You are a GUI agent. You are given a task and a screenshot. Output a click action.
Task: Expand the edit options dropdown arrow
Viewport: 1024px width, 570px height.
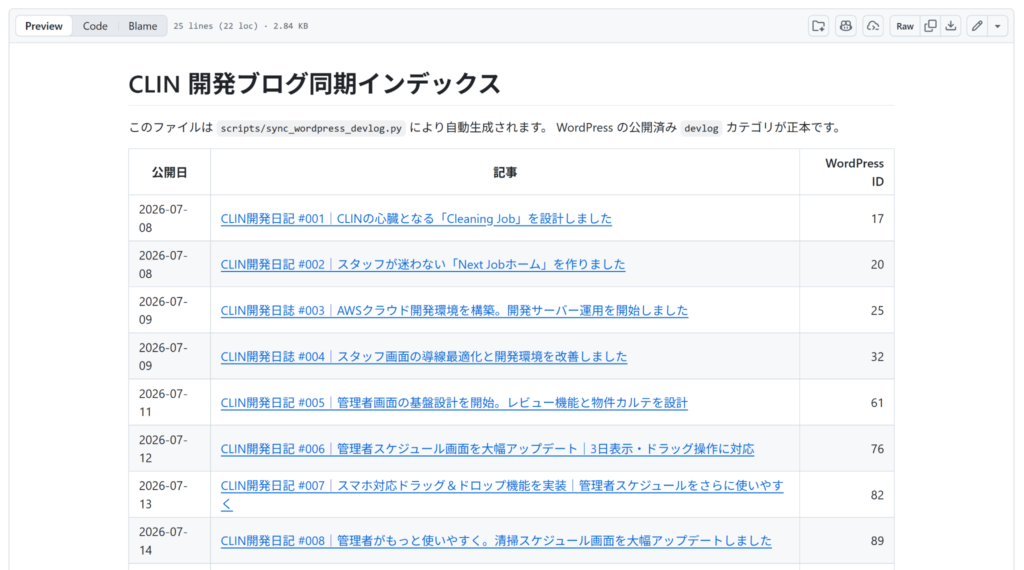[997, 26]
